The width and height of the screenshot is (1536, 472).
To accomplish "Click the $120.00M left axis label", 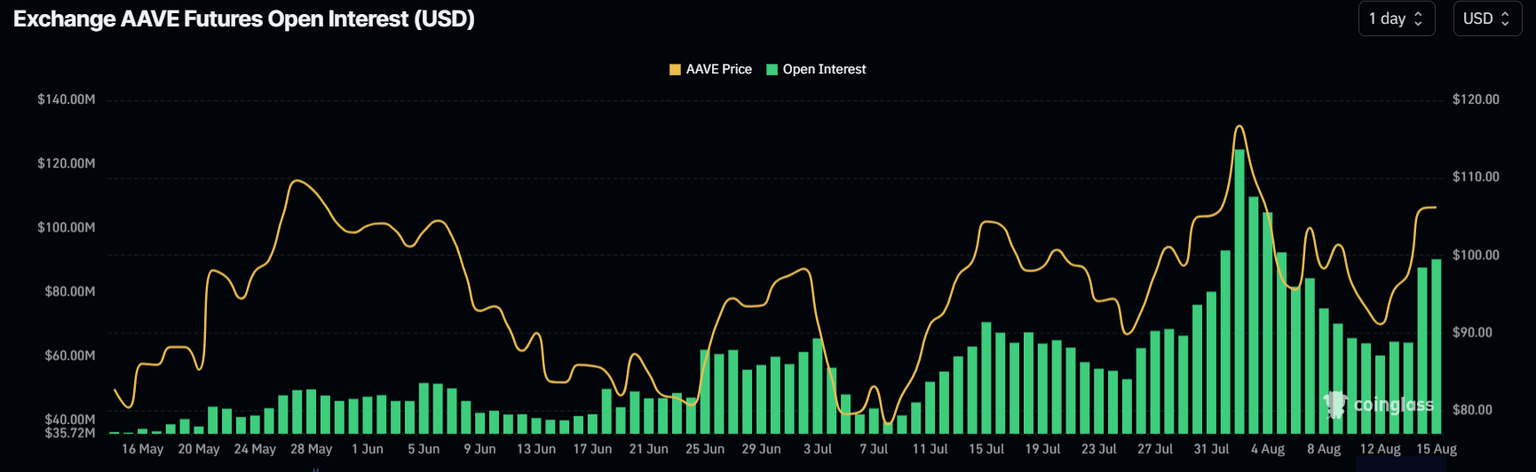I will pyautogui.click(x=66, y=163).
